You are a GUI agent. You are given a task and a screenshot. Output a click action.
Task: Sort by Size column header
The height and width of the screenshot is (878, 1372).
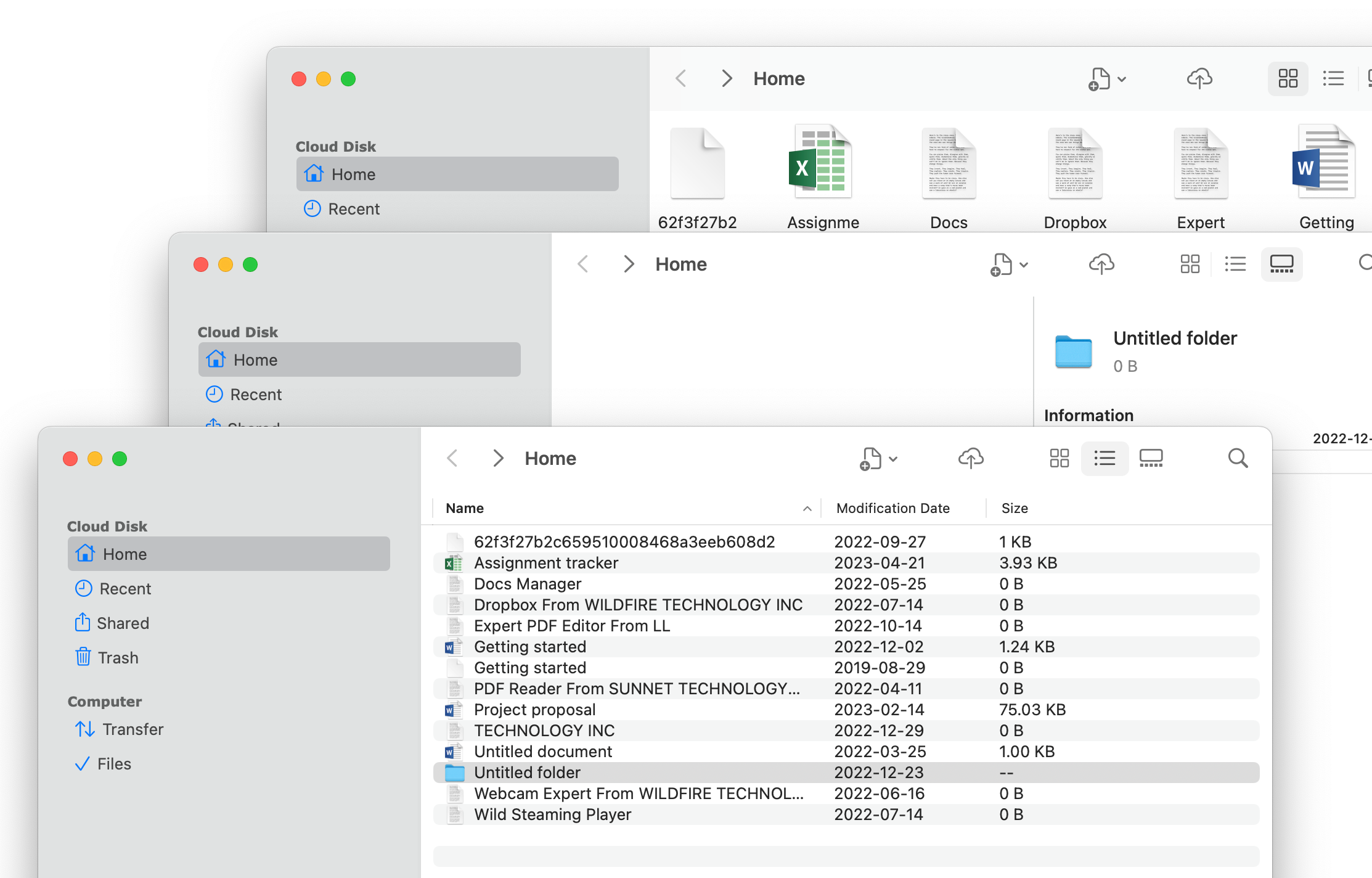coord(1015,508)
